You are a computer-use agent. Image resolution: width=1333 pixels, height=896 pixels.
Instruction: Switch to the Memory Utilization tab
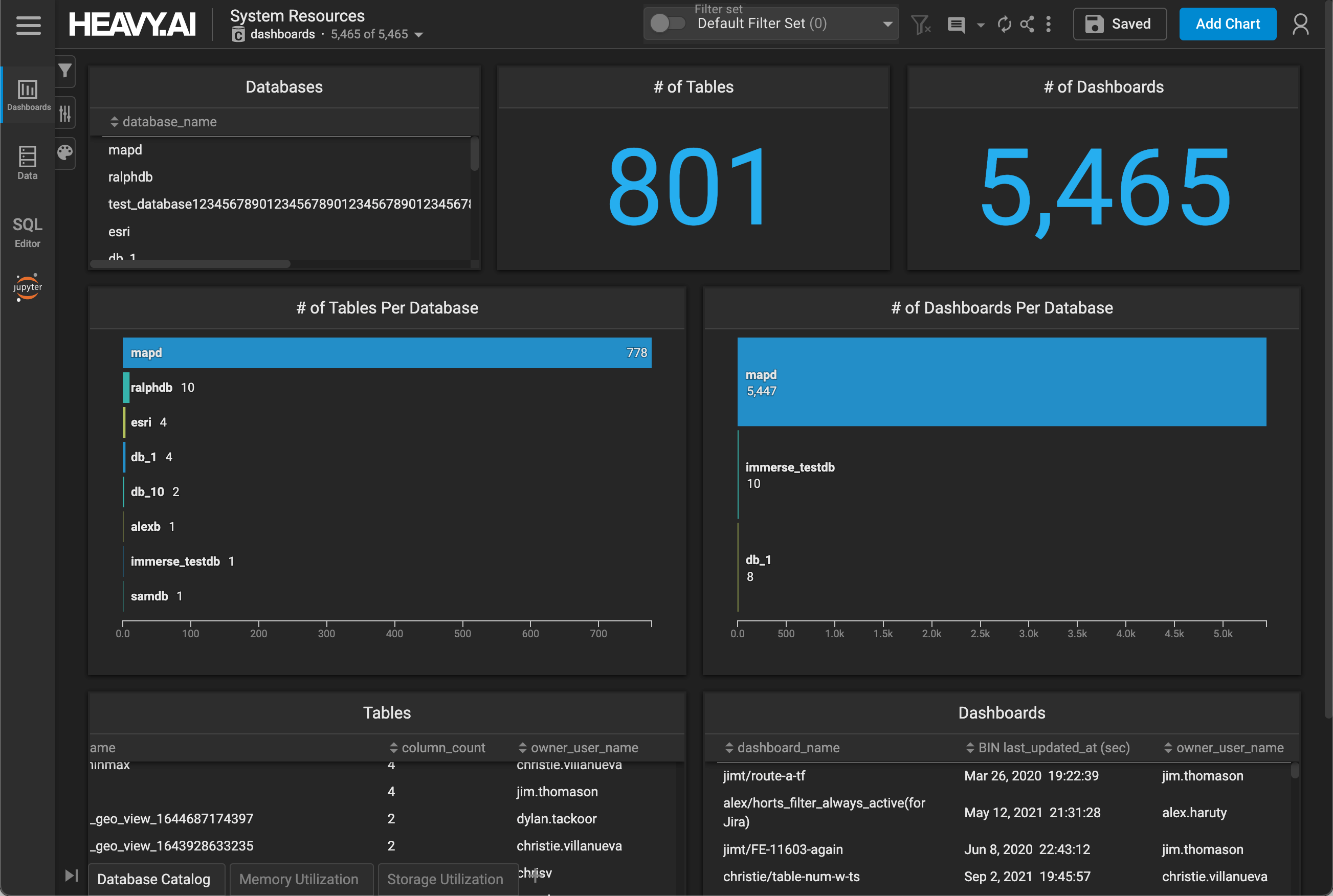[x=299, y=879]
